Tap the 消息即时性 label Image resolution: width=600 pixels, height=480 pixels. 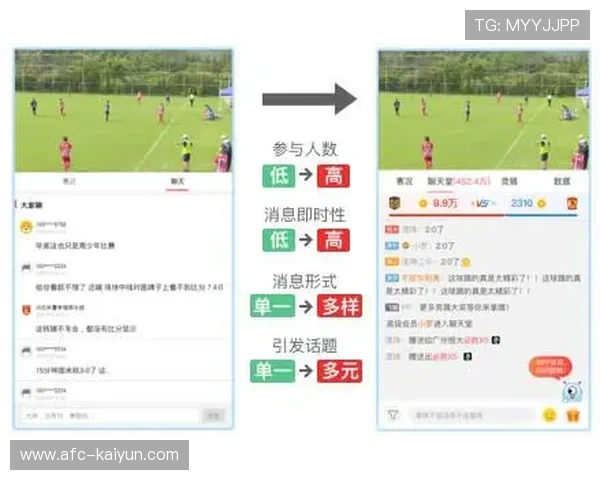(x=305, y=215)
